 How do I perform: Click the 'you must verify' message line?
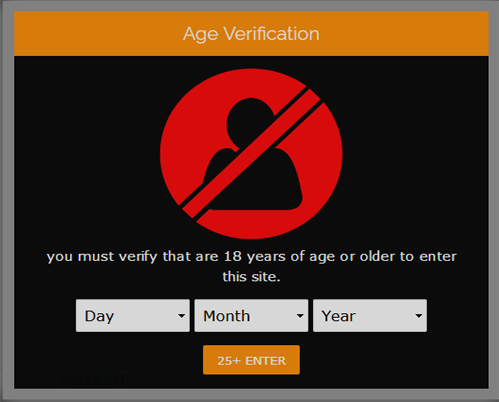click(x=252, y=257)
